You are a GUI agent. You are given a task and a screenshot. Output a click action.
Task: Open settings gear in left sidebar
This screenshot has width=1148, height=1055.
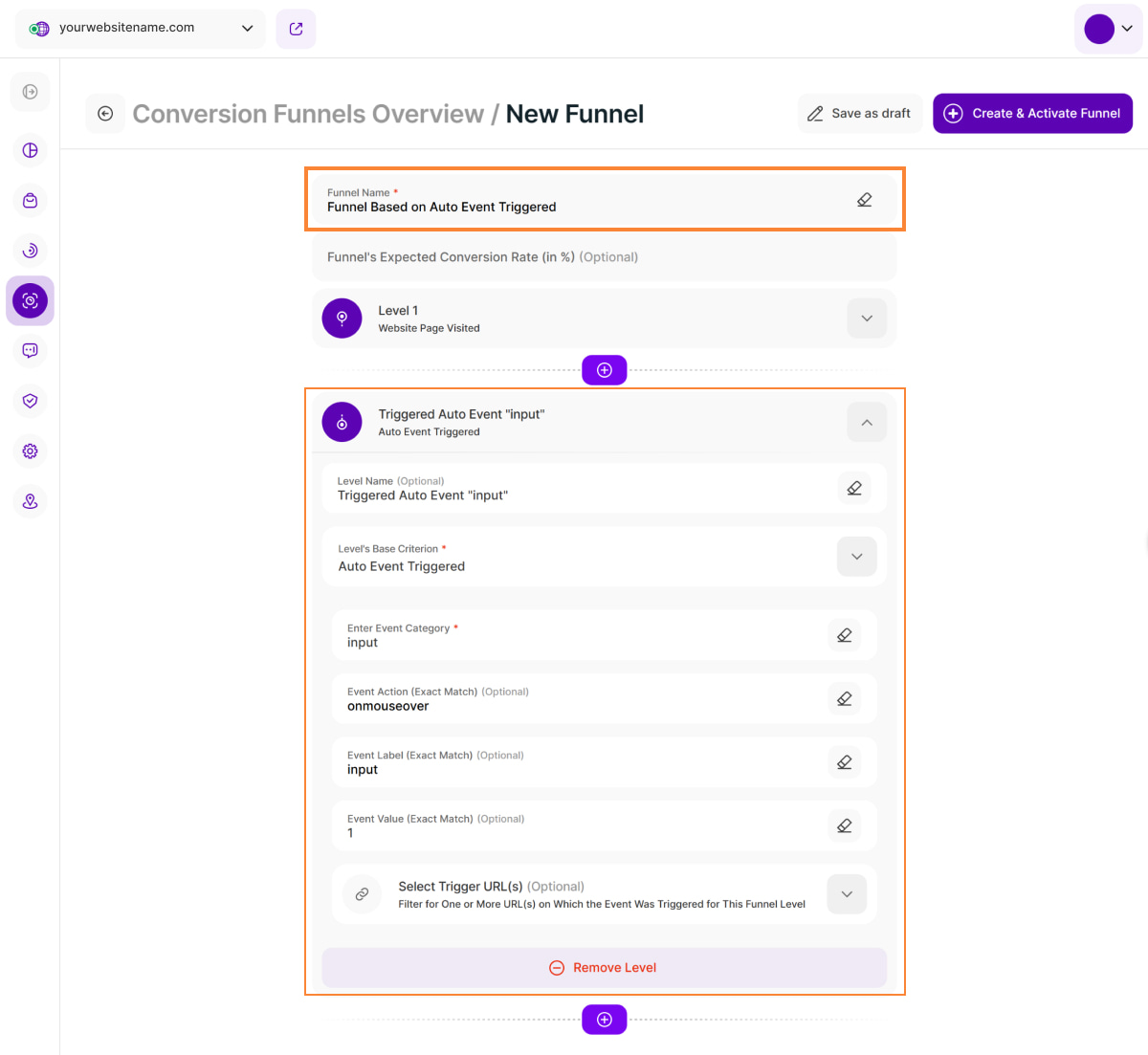pos(31,451)
